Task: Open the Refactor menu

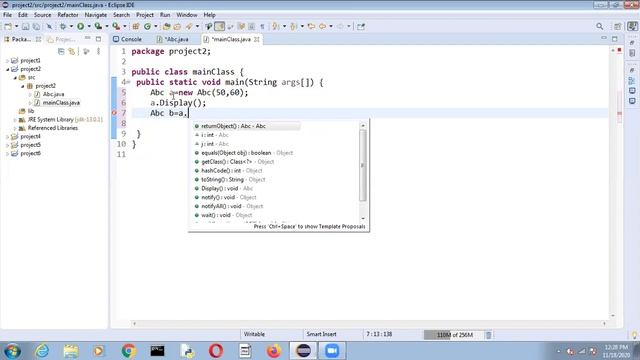Action: [x=68, y=15]
